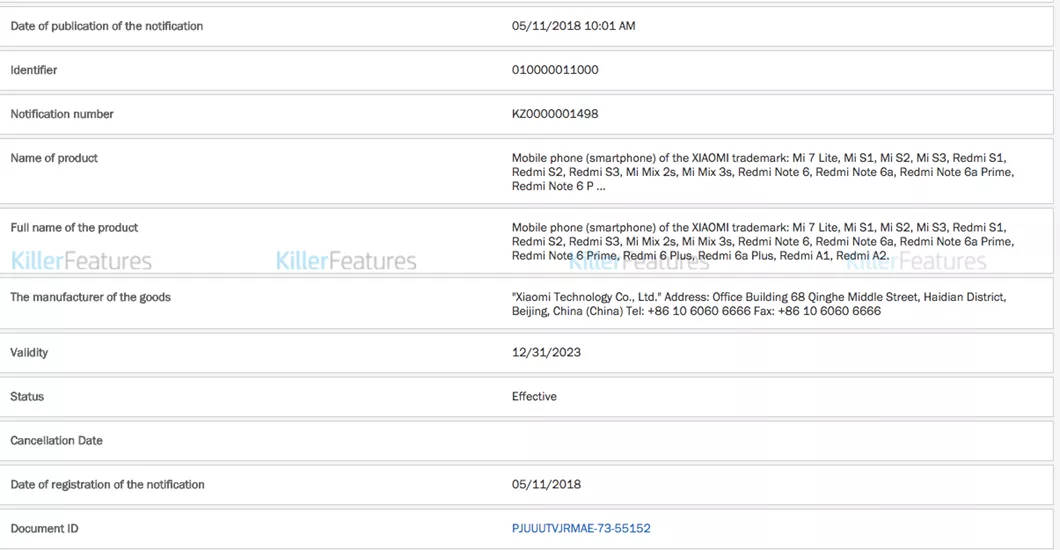Viewport: 1060px width, 550px height.
Task: Click "Date of registration of the notification" label
Action: coord(107,485)
